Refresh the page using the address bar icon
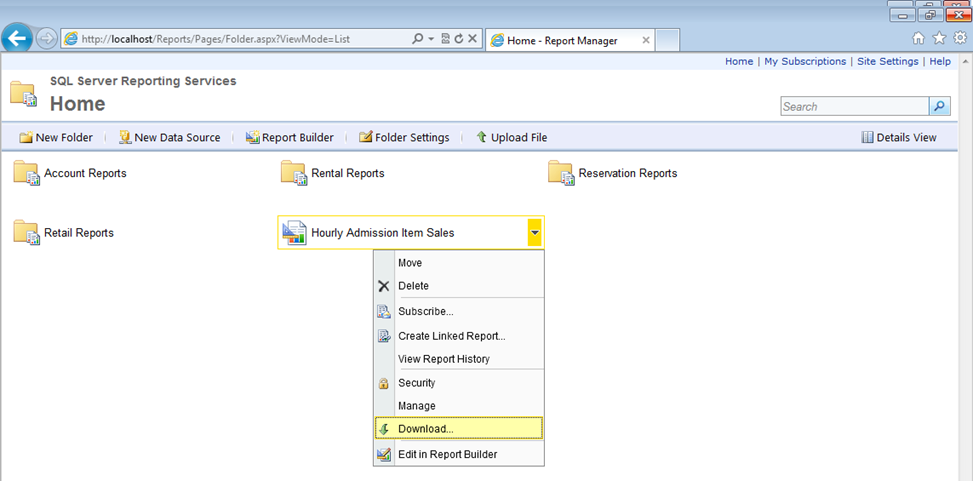The height and width of the screenshot is (481, 973). 458,39
